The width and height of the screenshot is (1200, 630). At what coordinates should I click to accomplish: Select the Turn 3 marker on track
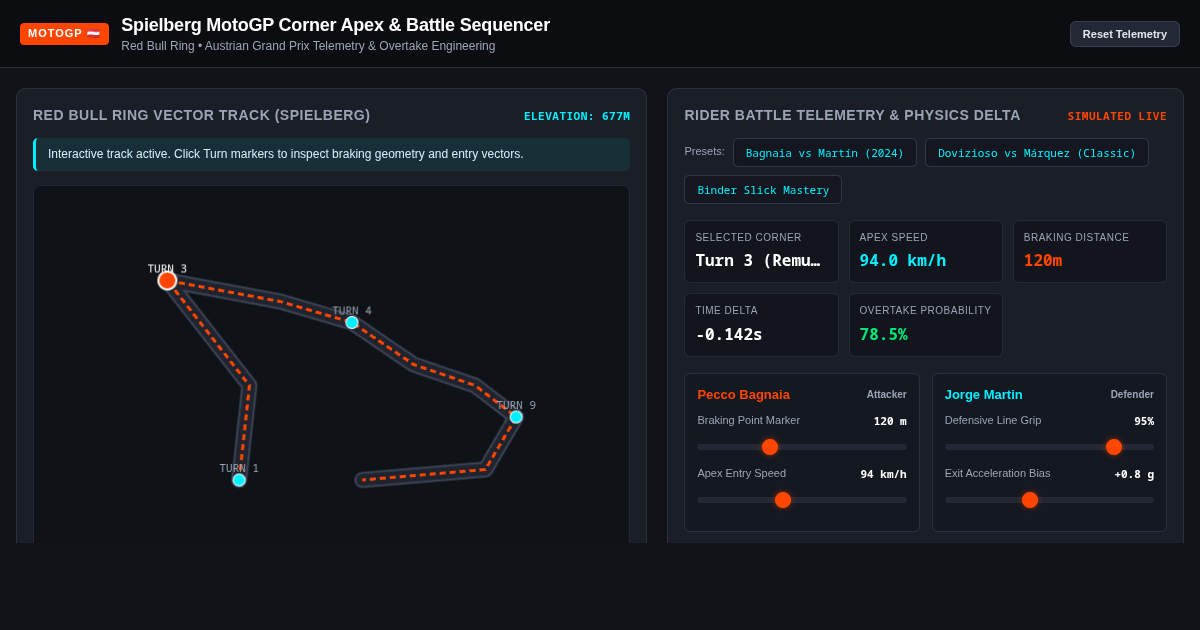[x=167, y=280]
